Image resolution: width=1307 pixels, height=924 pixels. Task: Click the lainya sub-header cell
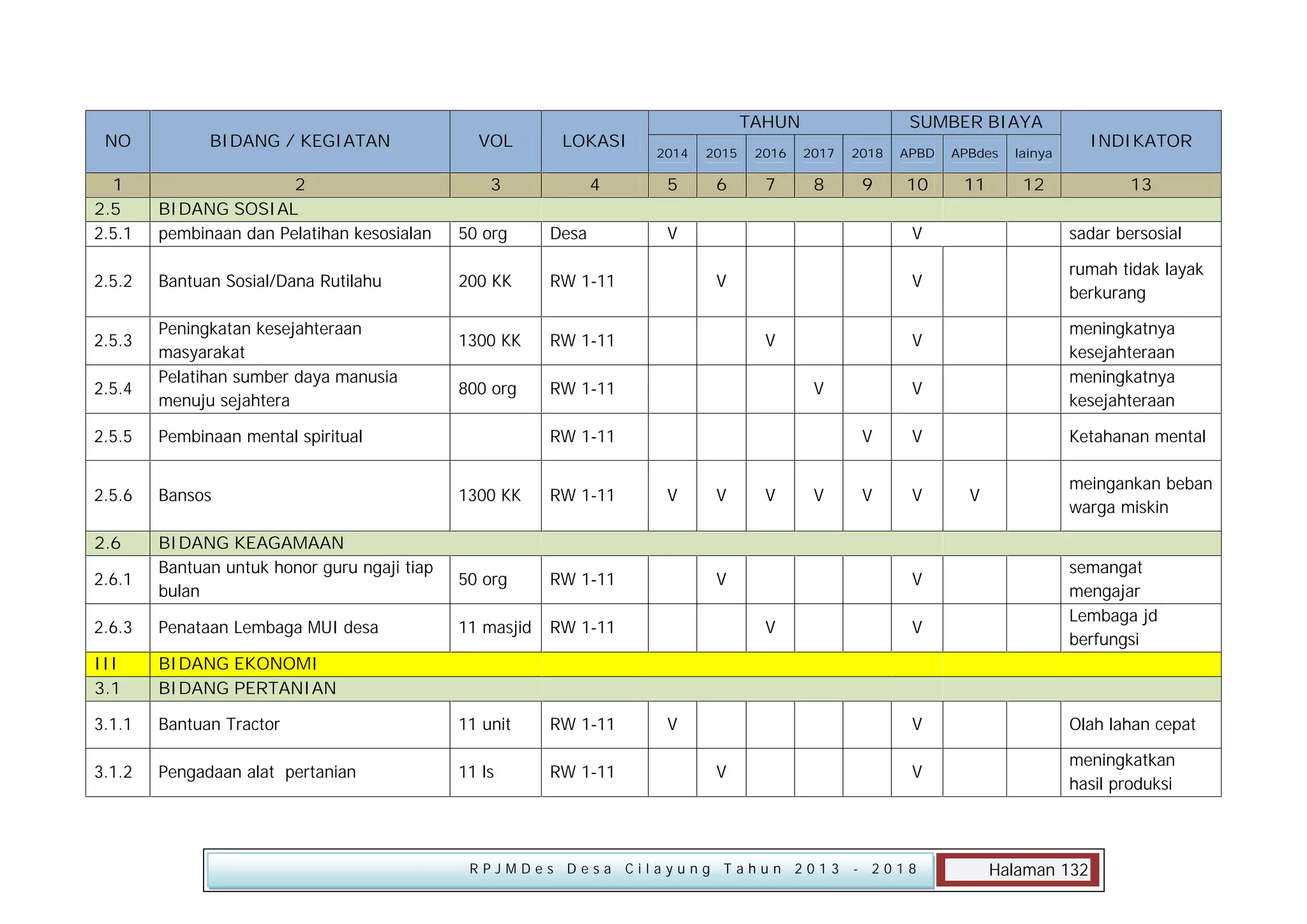[x=1033, y=154]
